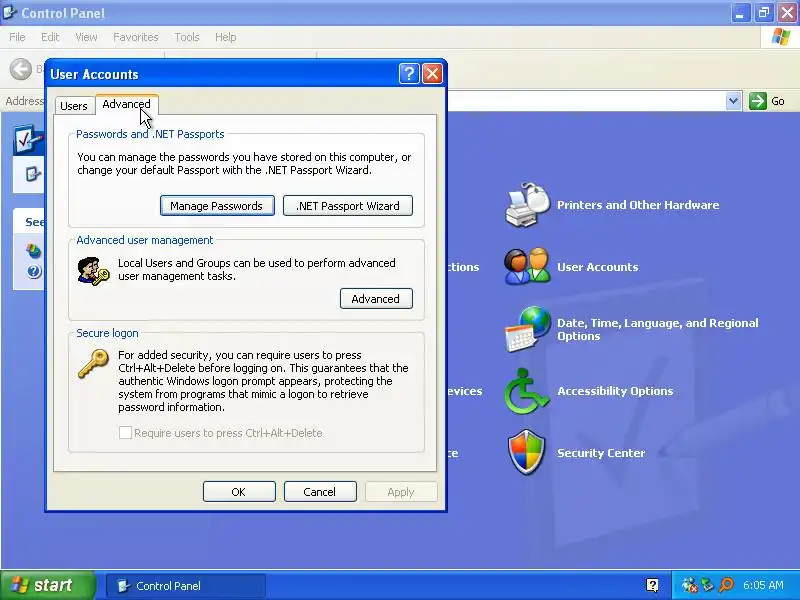
Task: Close the User Accounts dialog with X
Action: point(432,74)
